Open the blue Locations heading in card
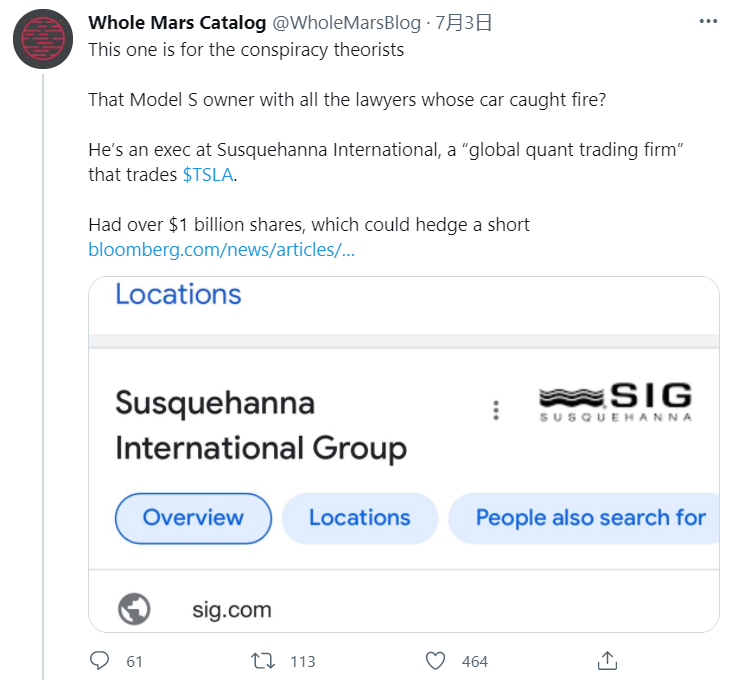 tap(178, 295)
